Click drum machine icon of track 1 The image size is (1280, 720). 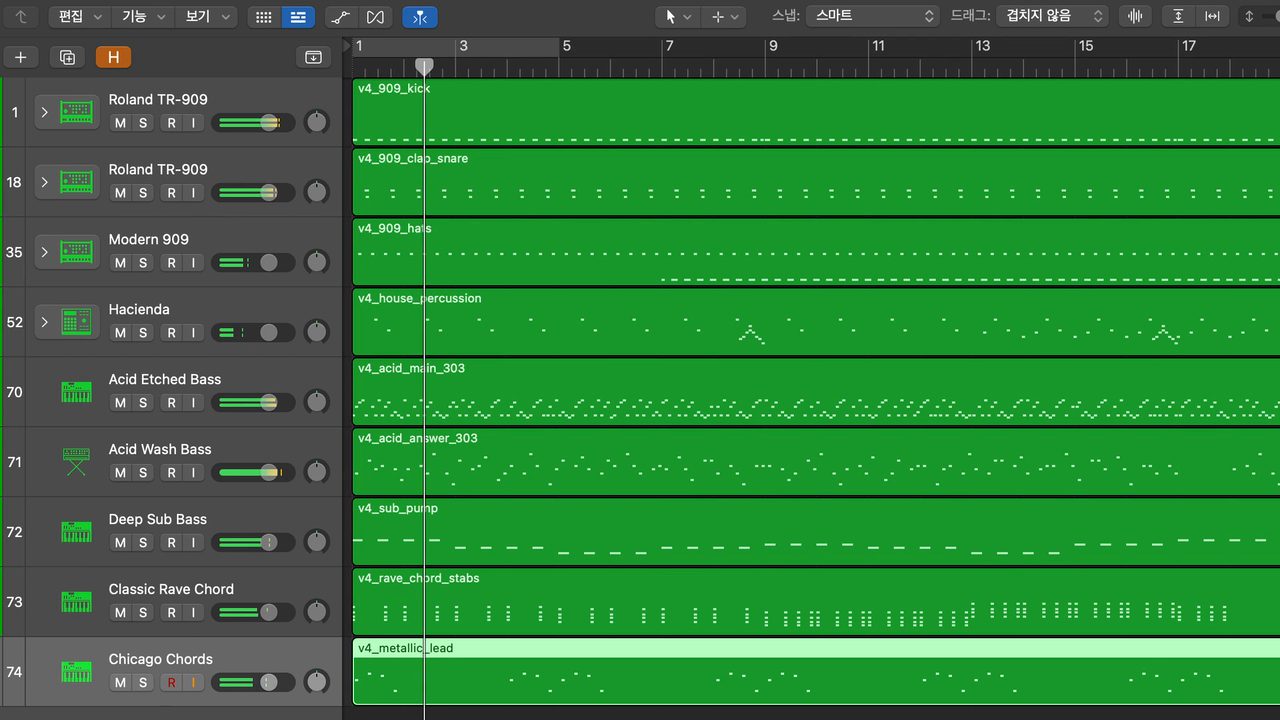point(76,112)
